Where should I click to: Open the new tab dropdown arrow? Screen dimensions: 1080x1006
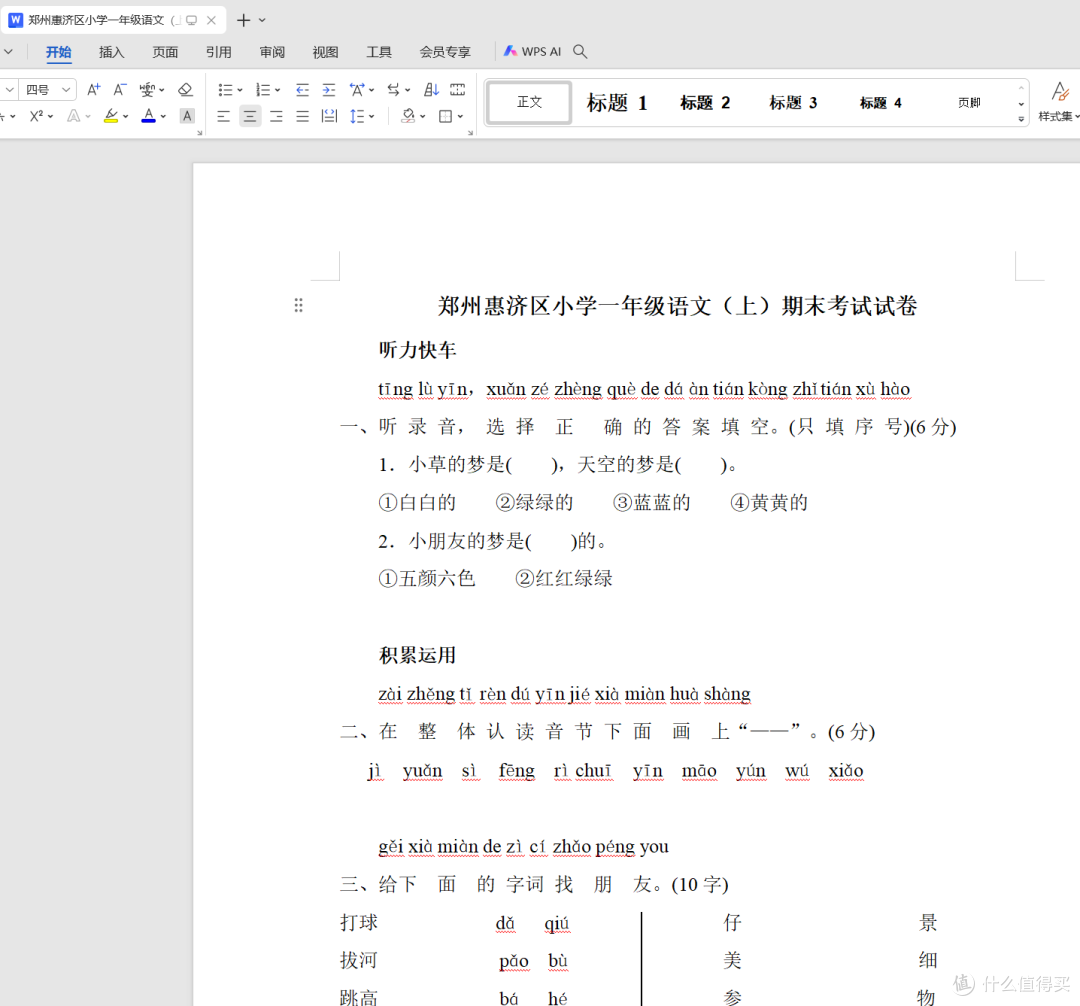tap(262, 21)
